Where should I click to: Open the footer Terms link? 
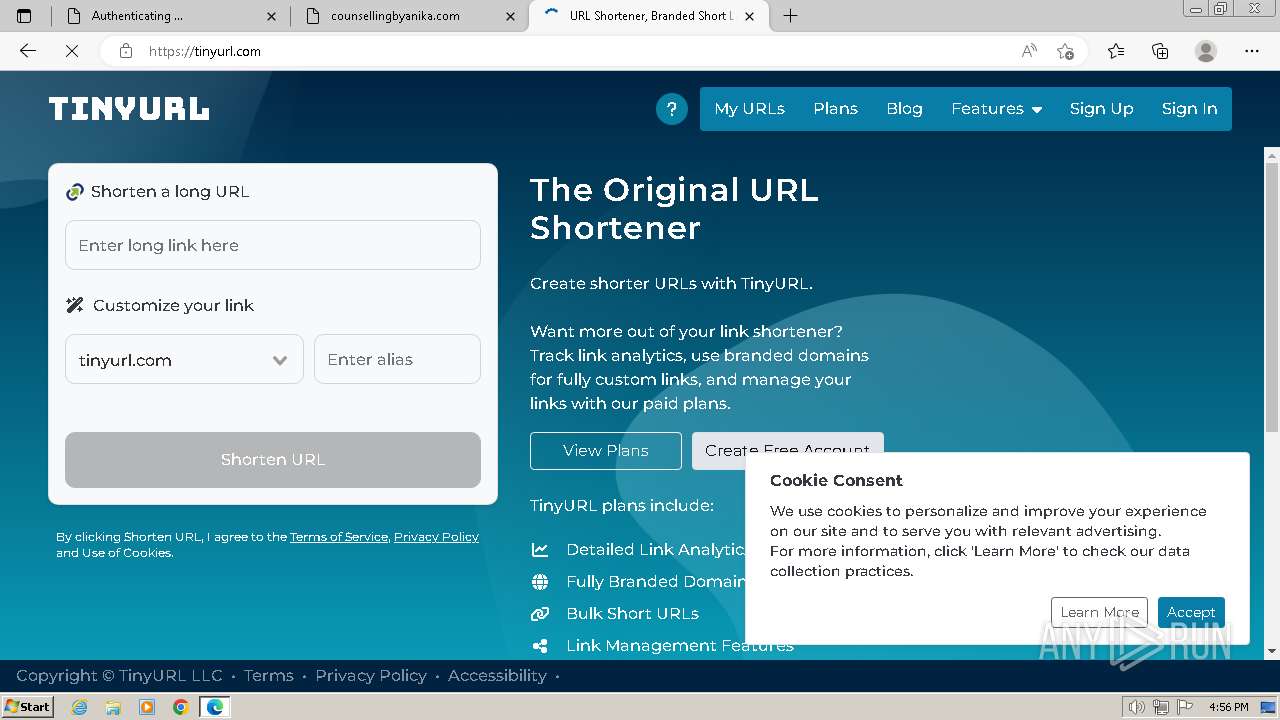click(269, 676)
